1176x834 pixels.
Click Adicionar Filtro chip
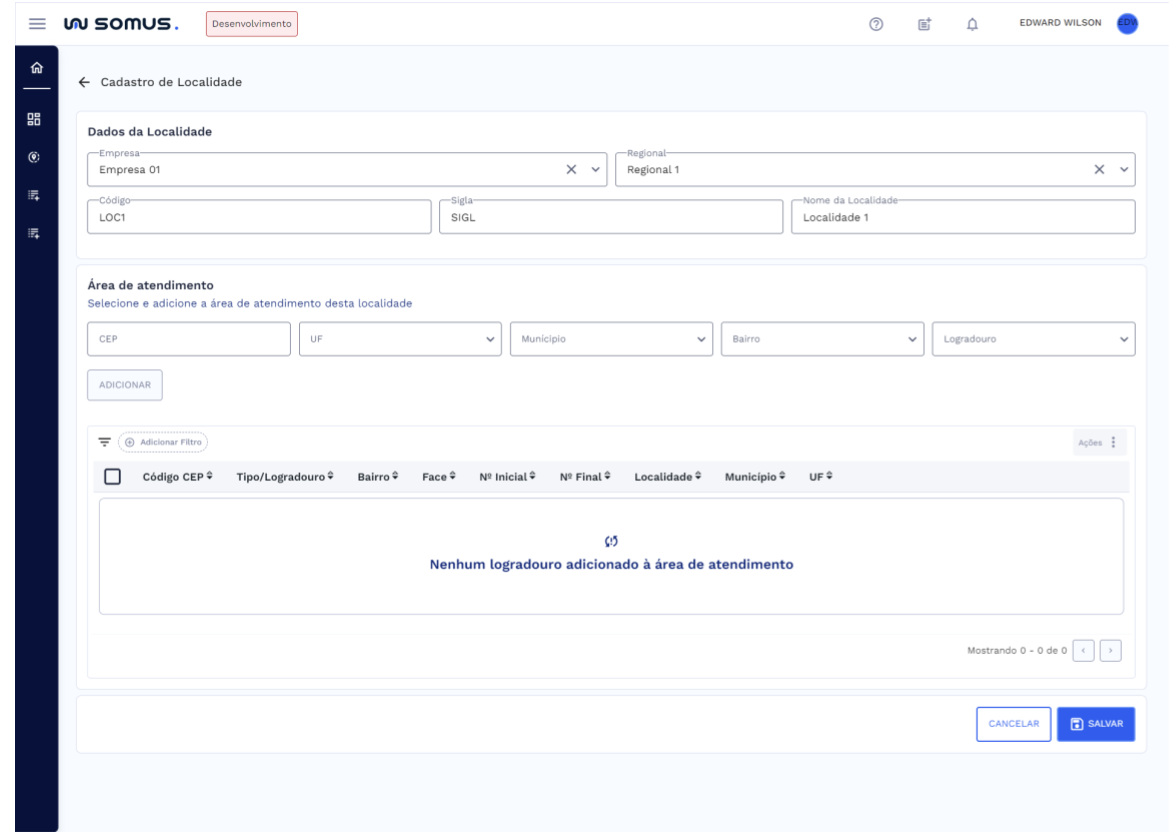[x=164, y=441]
